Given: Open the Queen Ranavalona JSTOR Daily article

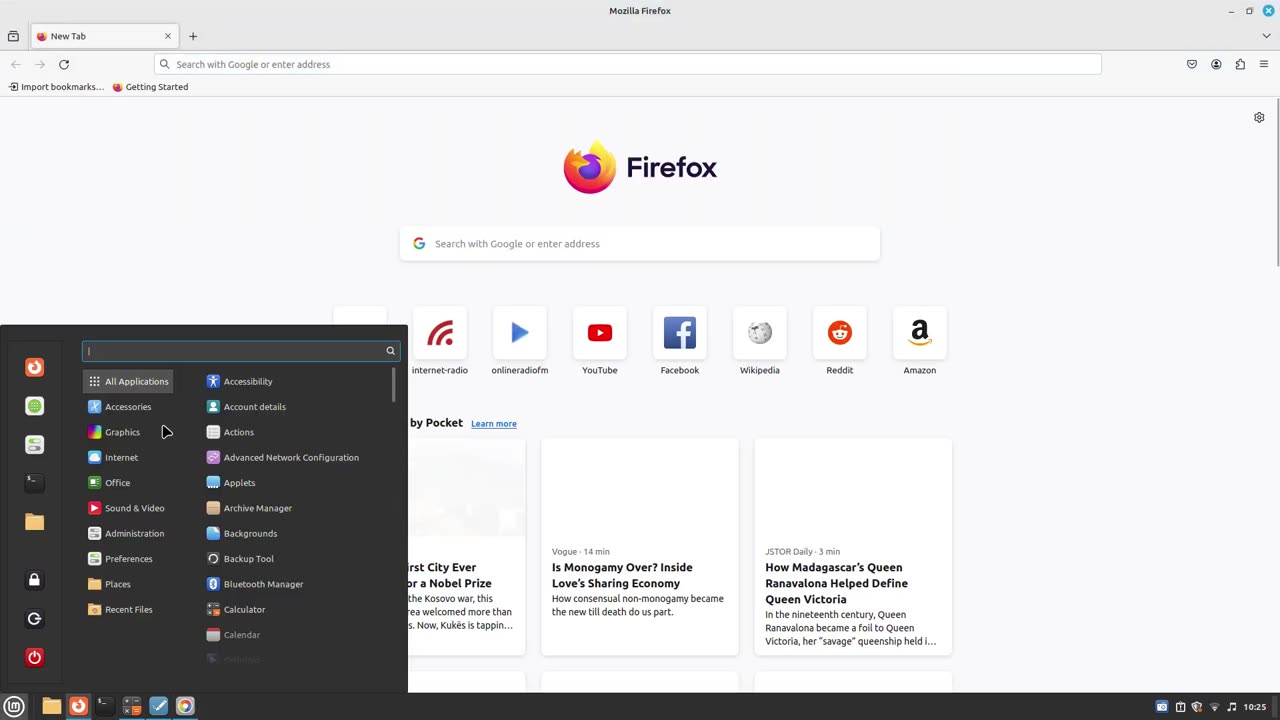Looking at the screenshot, I should tap(853, 547).
